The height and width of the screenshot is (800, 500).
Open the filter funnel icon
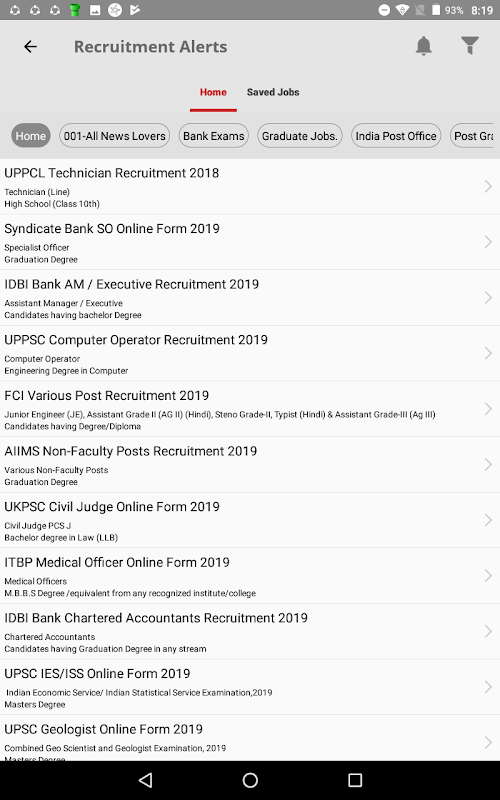(470, 46)
